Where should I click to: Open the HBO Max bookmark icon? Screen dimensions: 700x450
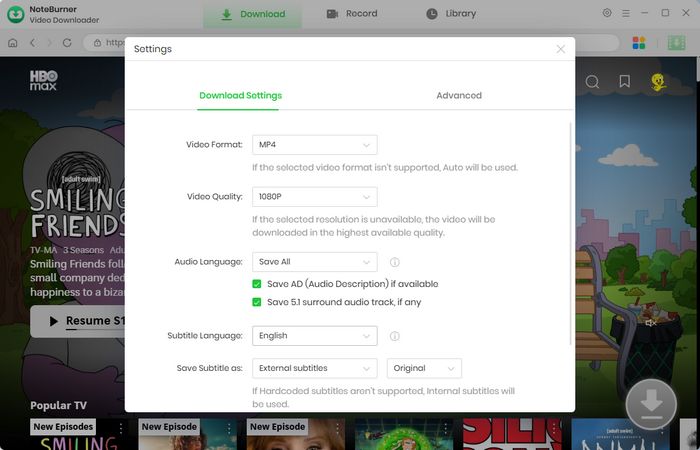pos(624,82)
